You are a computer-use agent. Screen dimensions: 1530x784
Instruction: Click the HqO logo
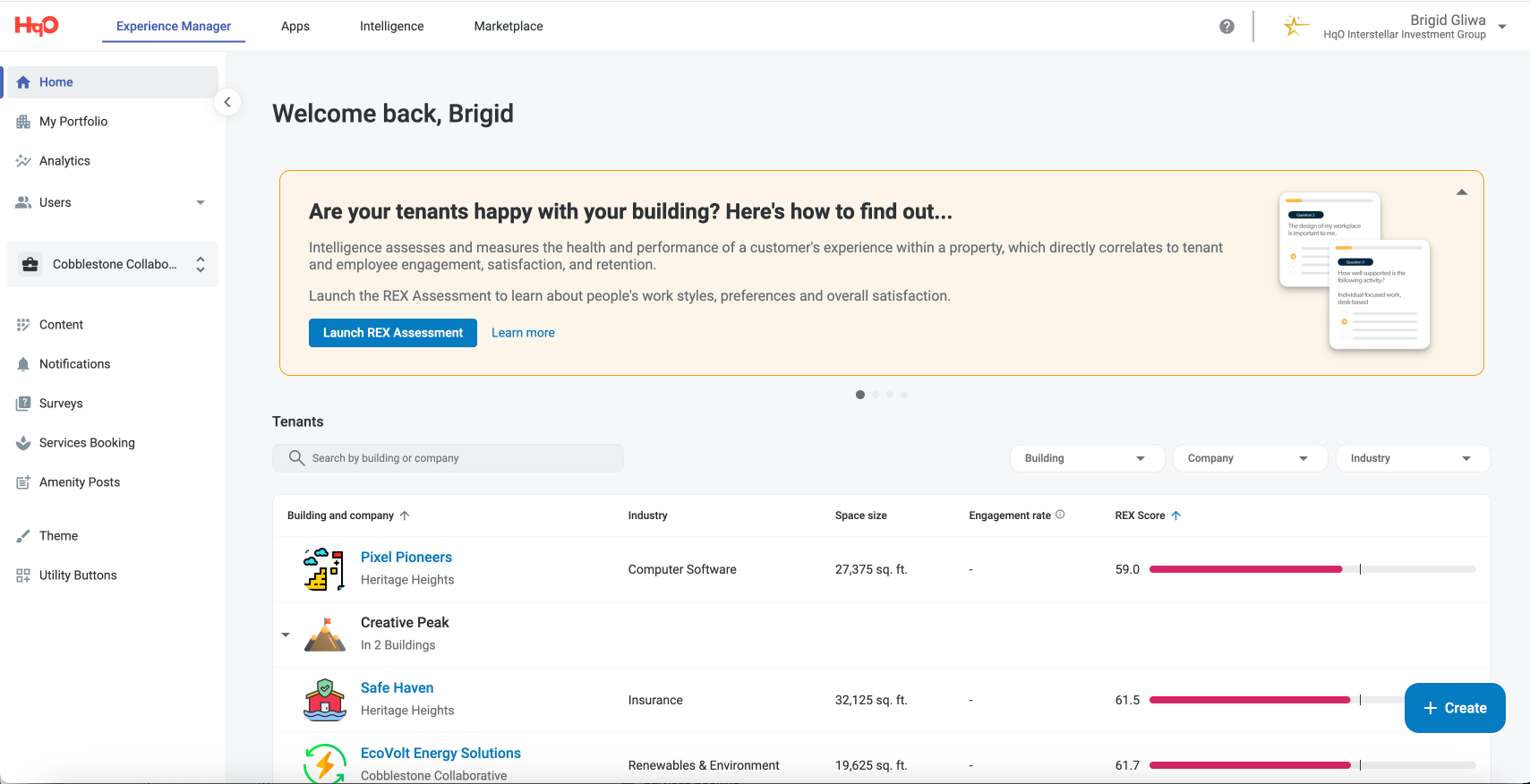tap(37, 26)
